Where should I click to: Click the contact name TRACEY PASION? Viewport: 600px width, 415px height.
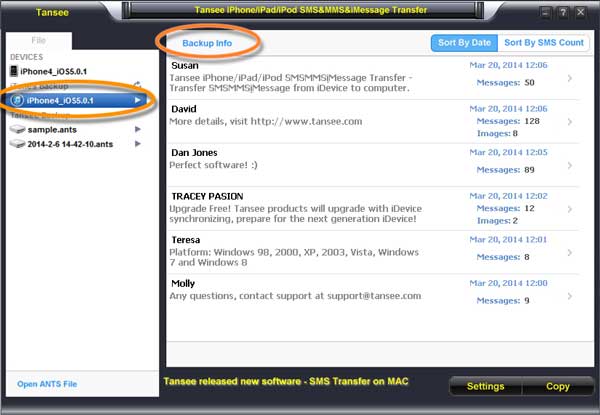[207, 196]
